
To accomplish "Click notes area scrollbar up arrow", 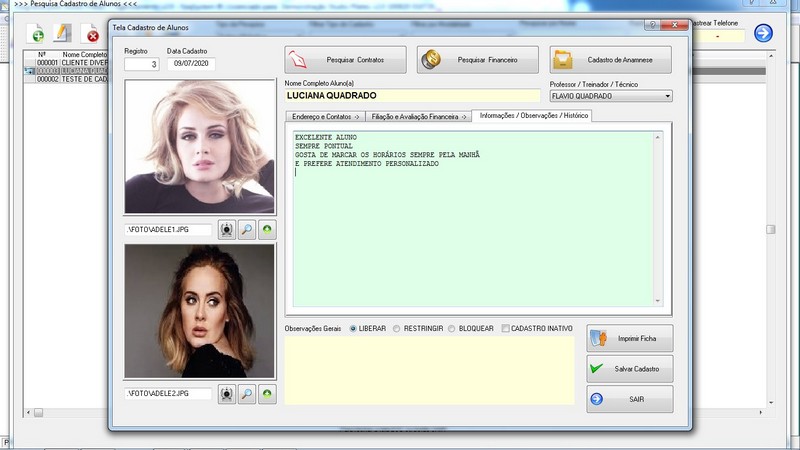I will tap(658, 137).
